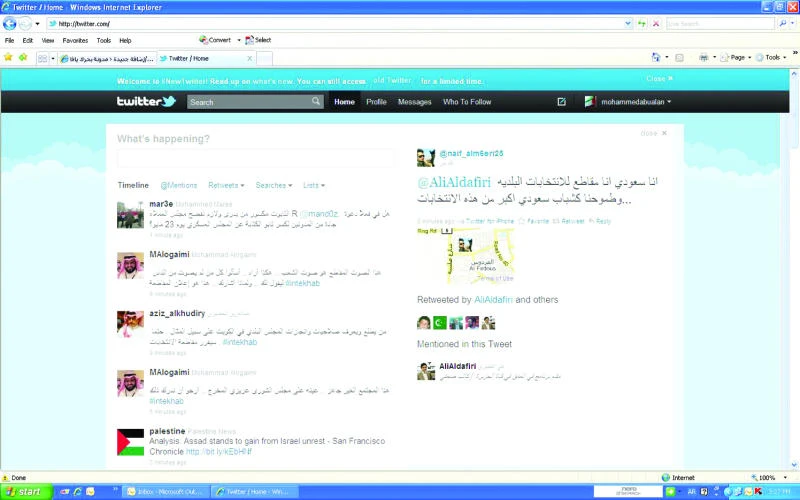Click the compose new tweet icon
Viewport: 800px width, 500px height.
click(x=562, y=102)
